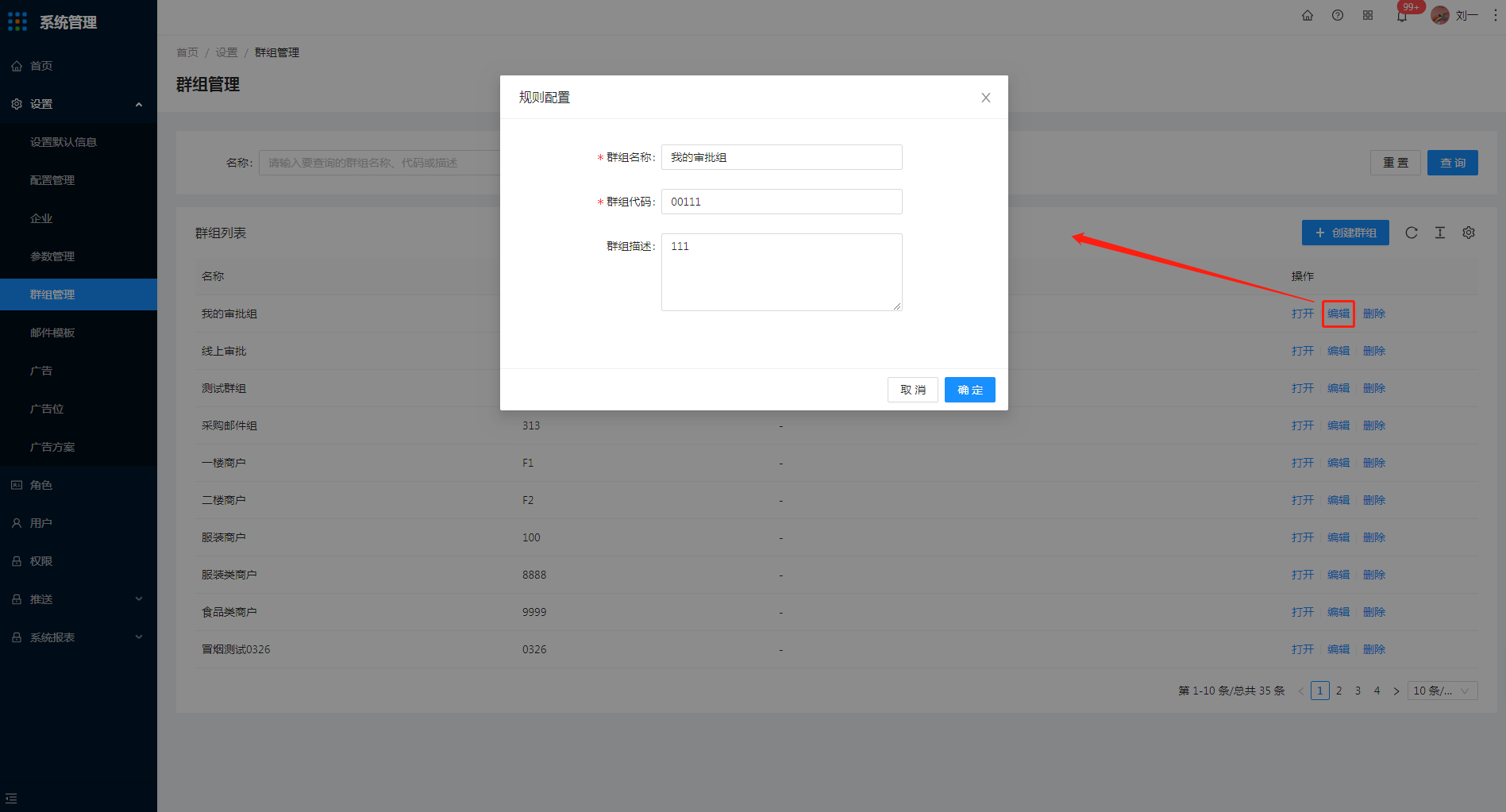Click the 创建群组 button
Viewport: 1506px width, 812px height.
pyautogui.click(x=1346, y=233)
